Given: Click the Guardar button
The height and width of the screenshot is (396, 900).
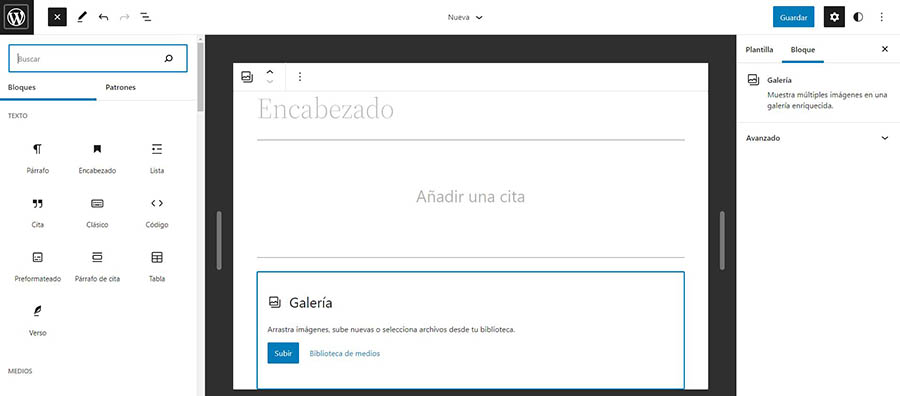Looking at the screenshot, I should coord(793,17).
